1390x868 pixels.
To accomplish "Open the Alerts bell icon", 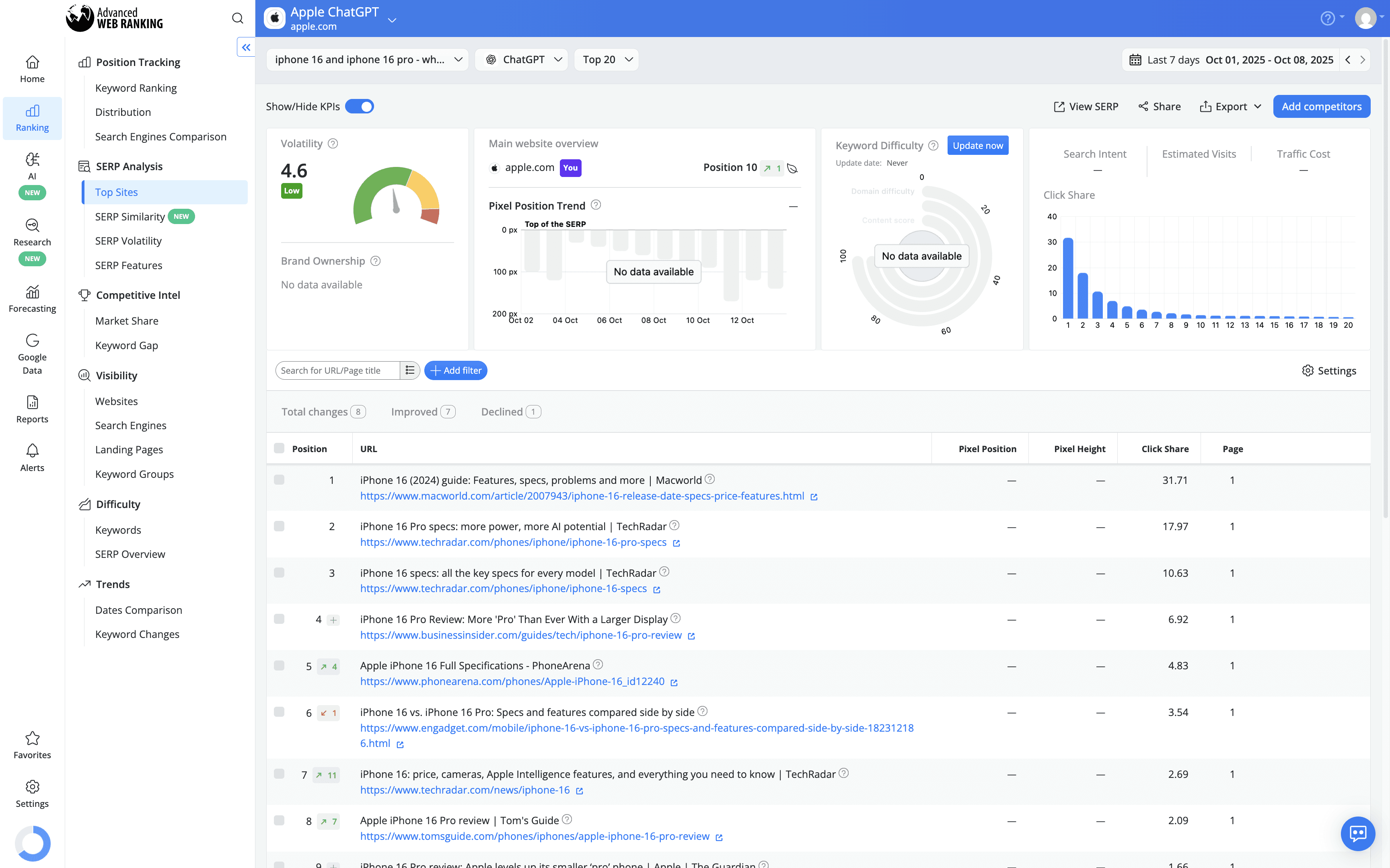I will tap(32, 450).
